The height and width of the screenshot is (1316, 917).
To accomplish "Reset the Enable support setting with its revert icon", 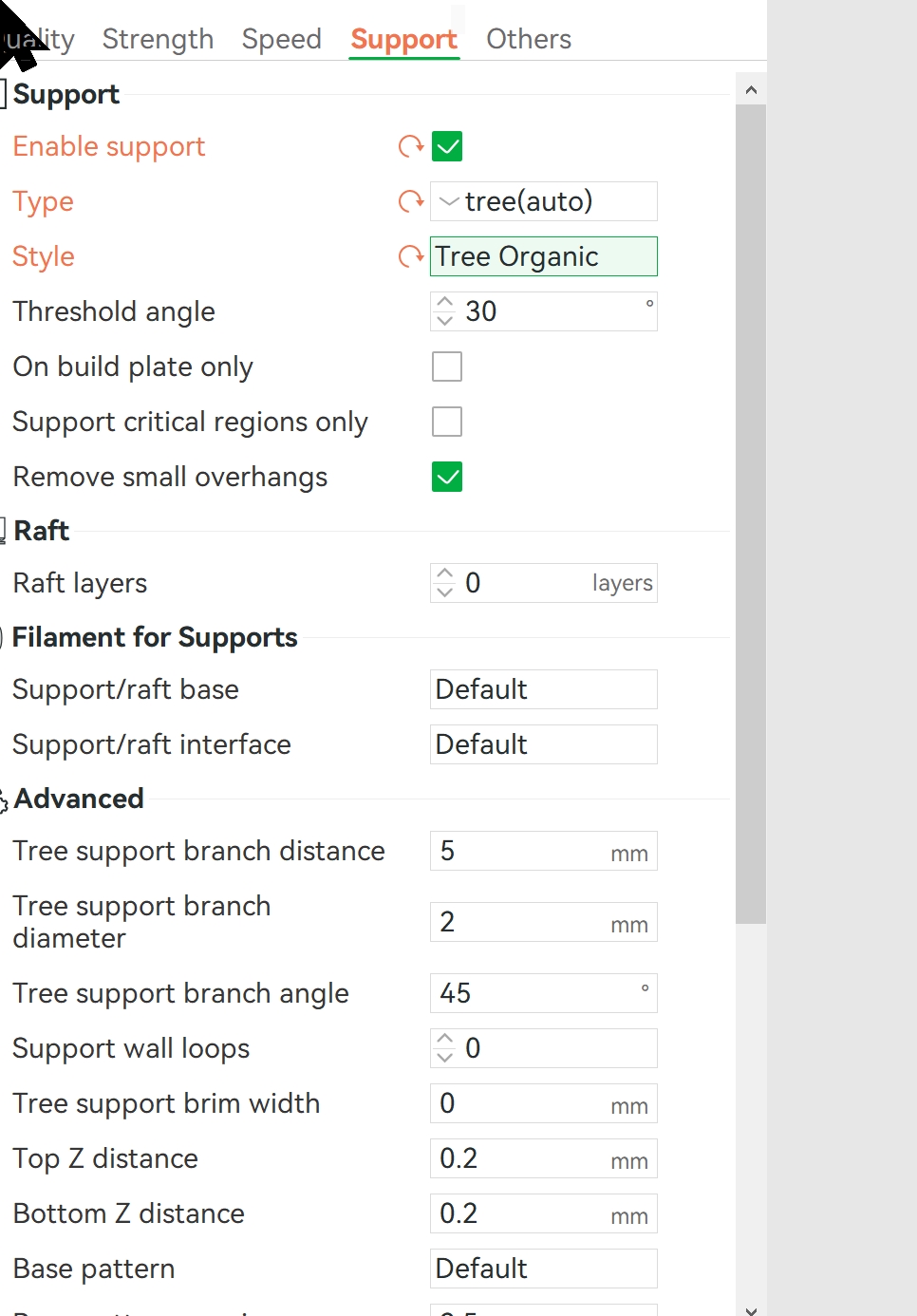I will (411, 146).
